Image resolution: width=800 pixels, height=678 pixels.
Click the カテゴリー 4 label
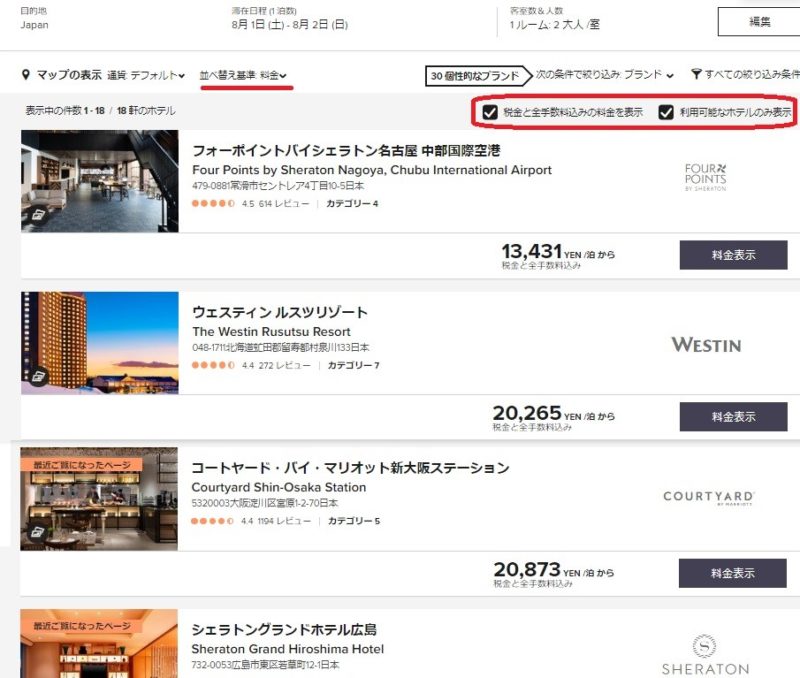[x=352, y=204]
